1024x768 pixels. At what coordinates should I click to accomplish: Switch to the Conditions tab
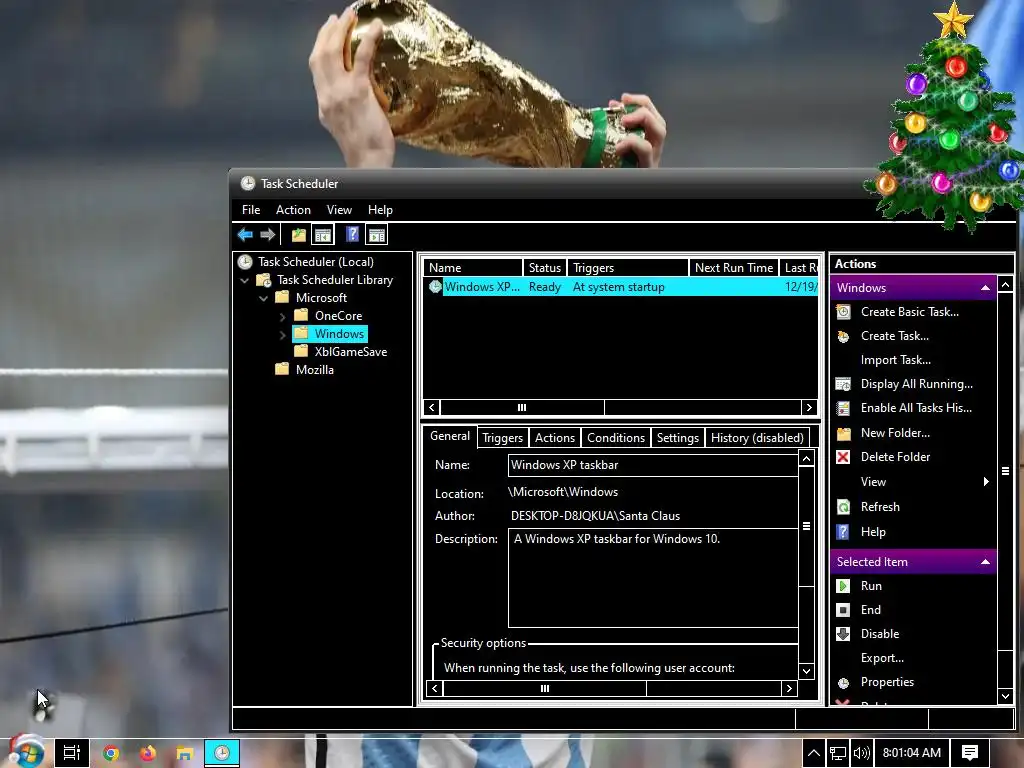click(615, 438)
